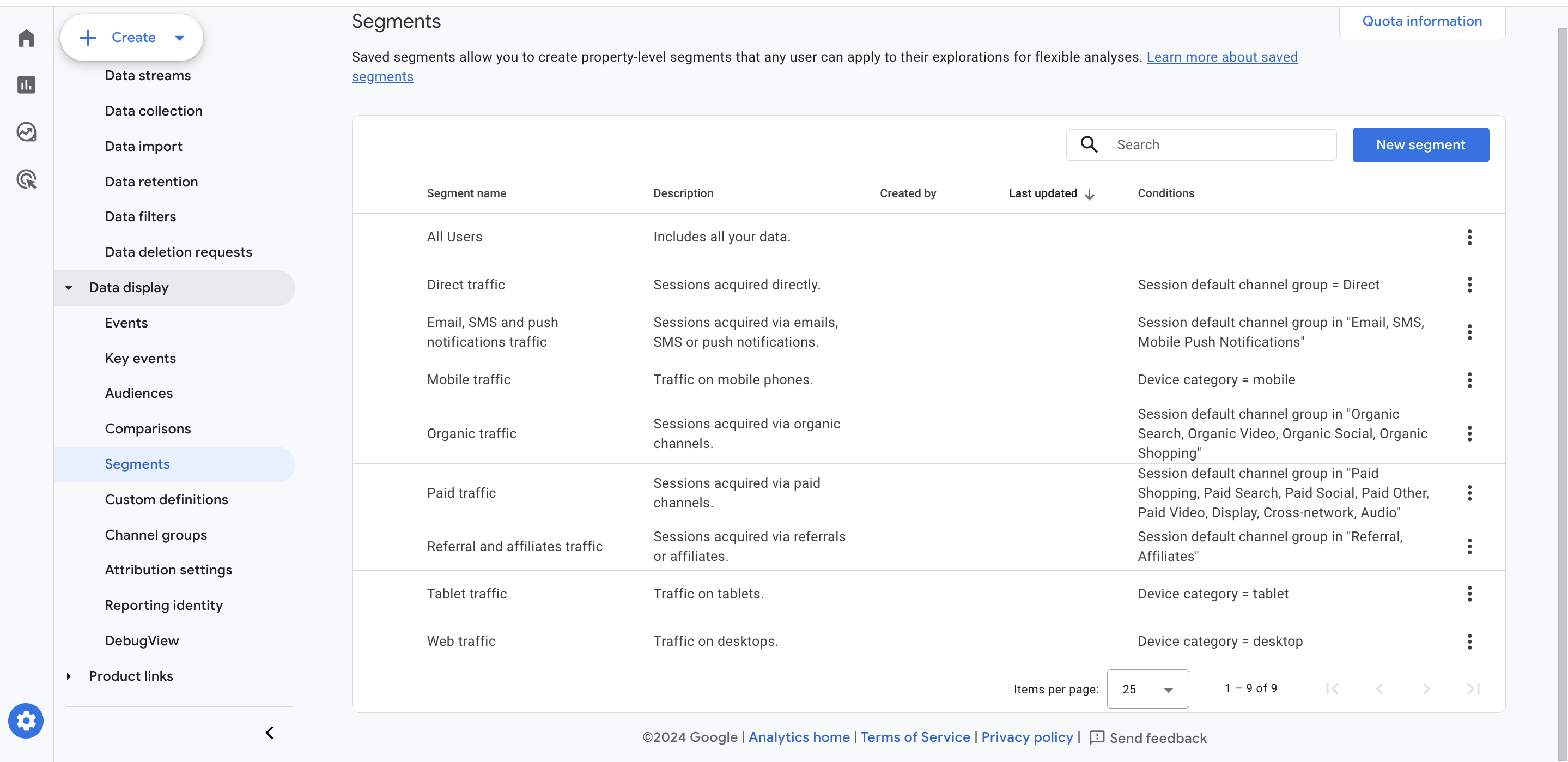Open DebugView page
This screenshot has width=1568, height=762.
coord(142,641)
